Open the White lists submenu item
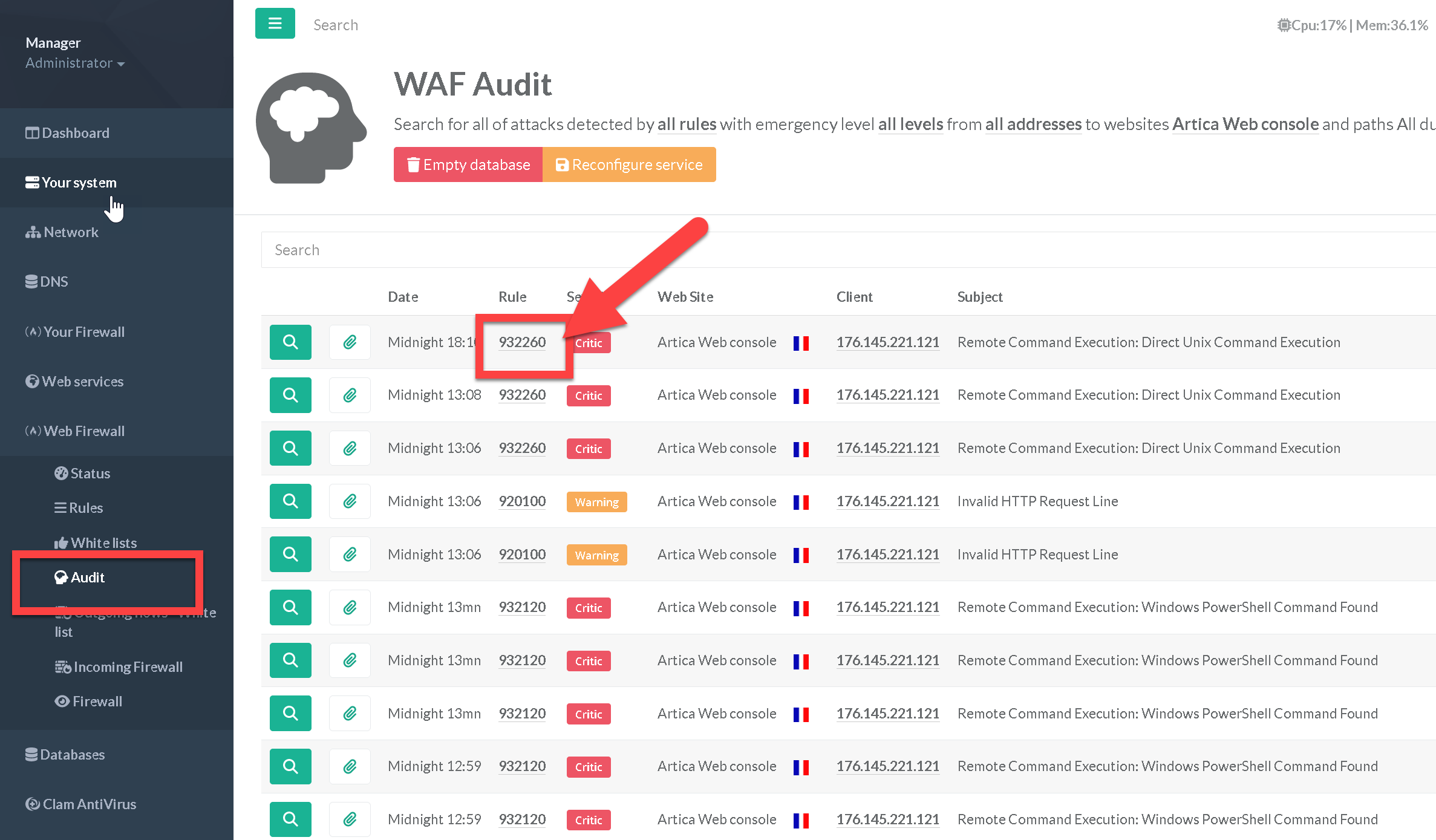The image size is (1436, 840). coord(103,543)
